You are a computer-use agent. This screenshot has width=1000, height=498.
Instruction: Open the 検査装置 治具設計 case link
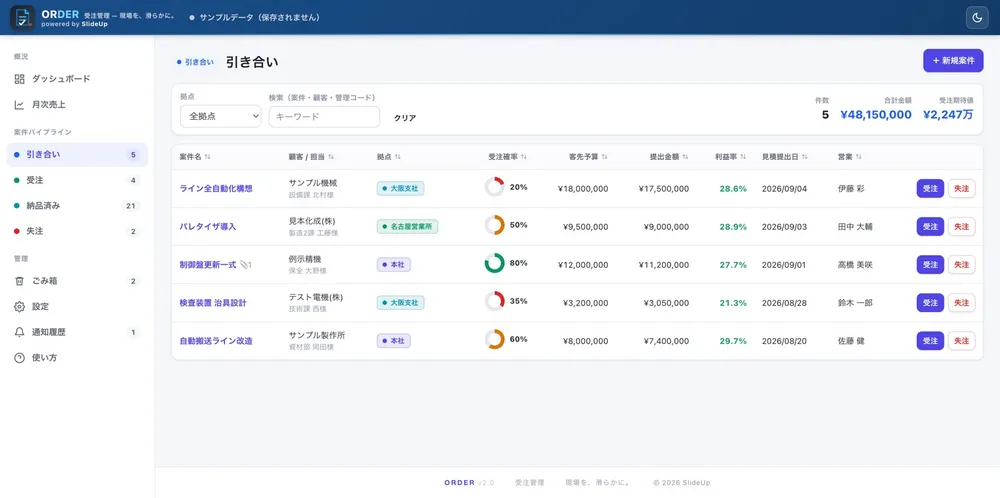pos(212,303)
